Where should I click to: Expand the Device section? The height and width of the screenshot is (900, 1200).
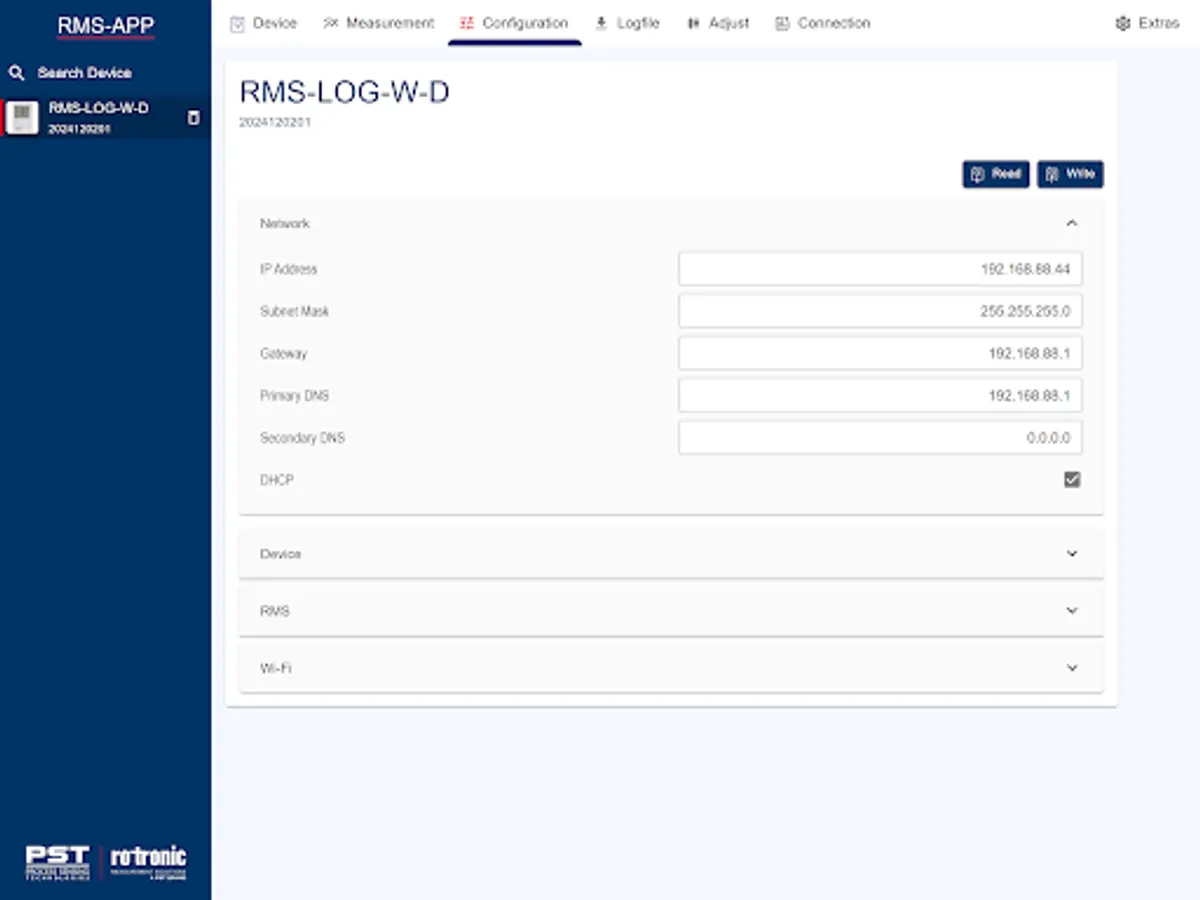1071,553
